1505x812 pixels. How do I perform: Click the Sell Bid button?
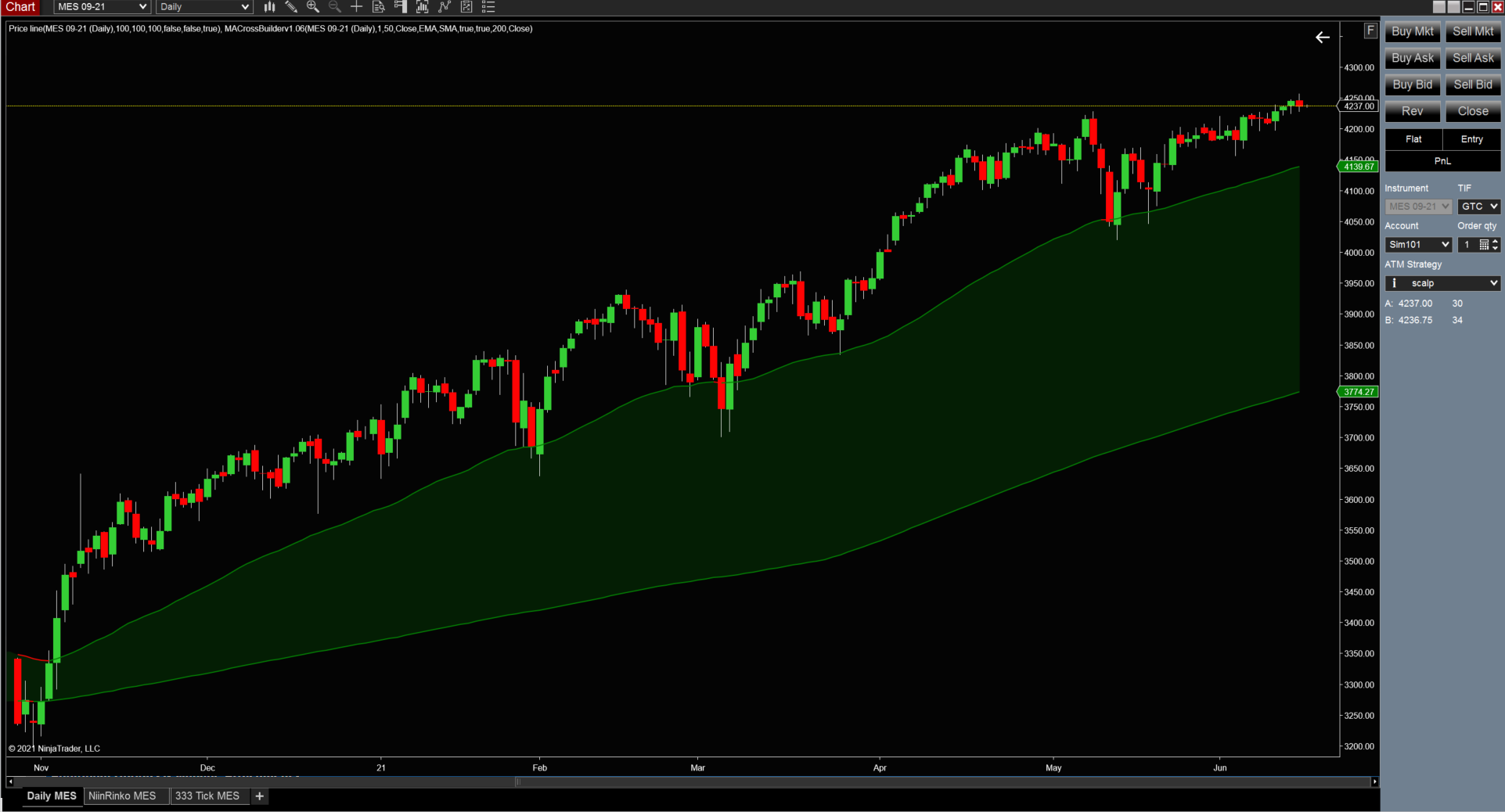click(x=1473, y=84)
